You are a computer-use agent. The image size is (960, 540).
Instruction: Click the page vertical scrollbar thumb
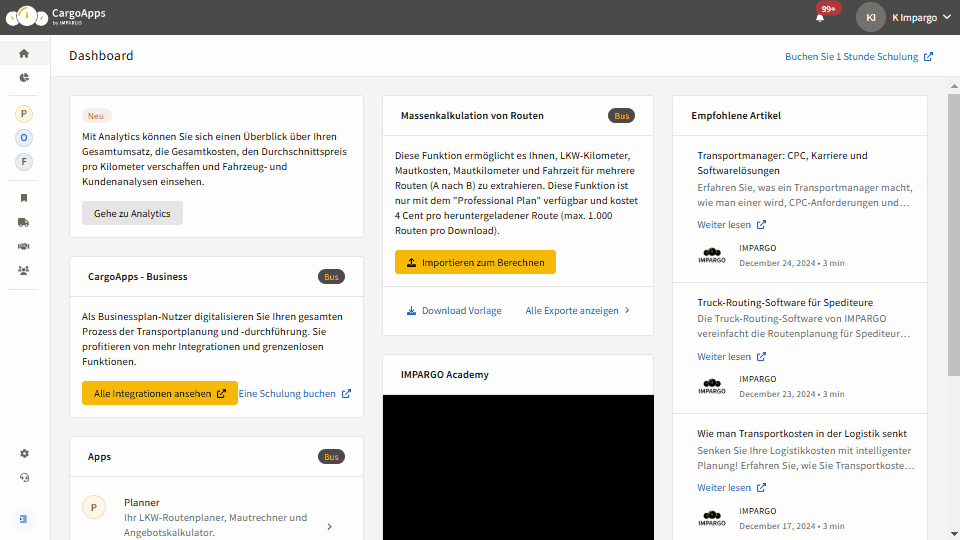click(x=954, y=235)
